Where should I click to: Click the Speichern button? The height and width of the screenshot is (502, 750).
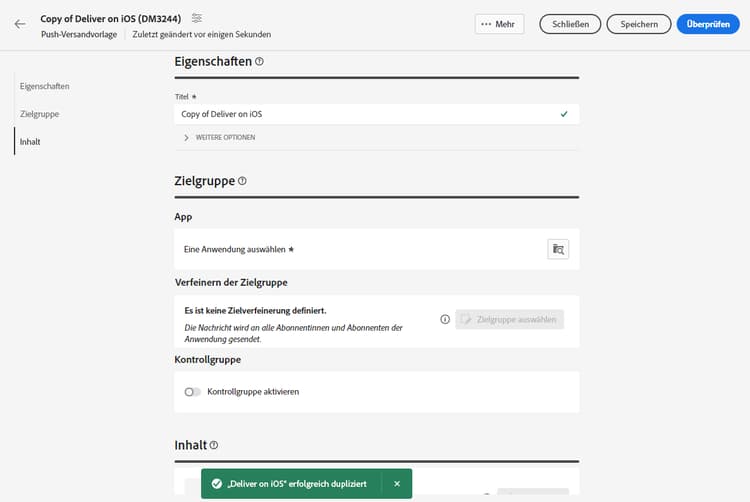click(x=639, y=24)
